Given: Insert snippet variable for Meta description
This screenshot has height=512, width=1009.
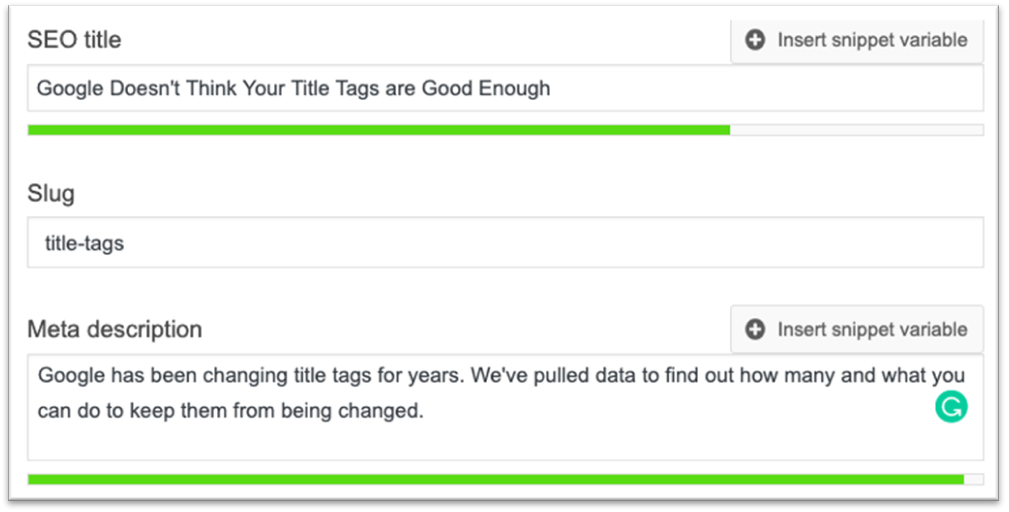Looking at the screenshot, I should [x=856, y=329].
